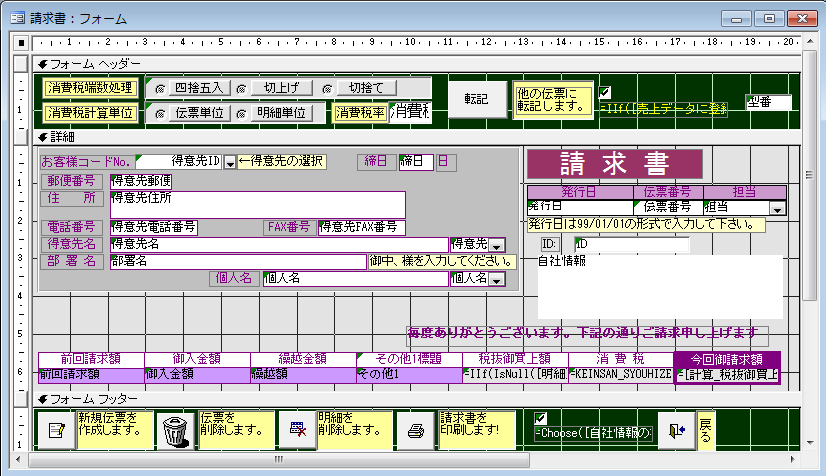Select the 明細を削除します label
Image resolution: width=826 pixels, height=476 pixels.
(355, 430)
